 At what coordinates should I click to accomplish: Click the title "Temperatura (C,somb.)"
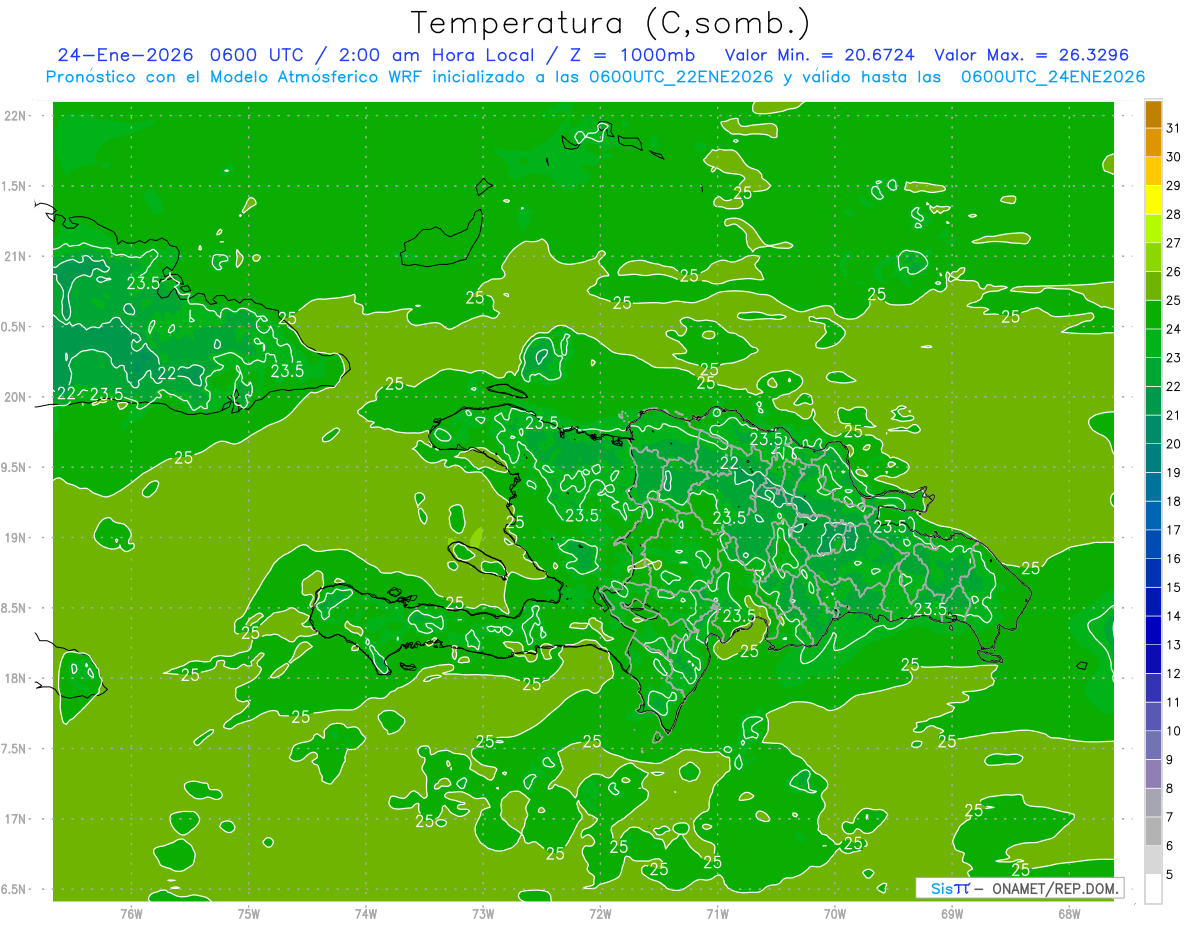611,23
